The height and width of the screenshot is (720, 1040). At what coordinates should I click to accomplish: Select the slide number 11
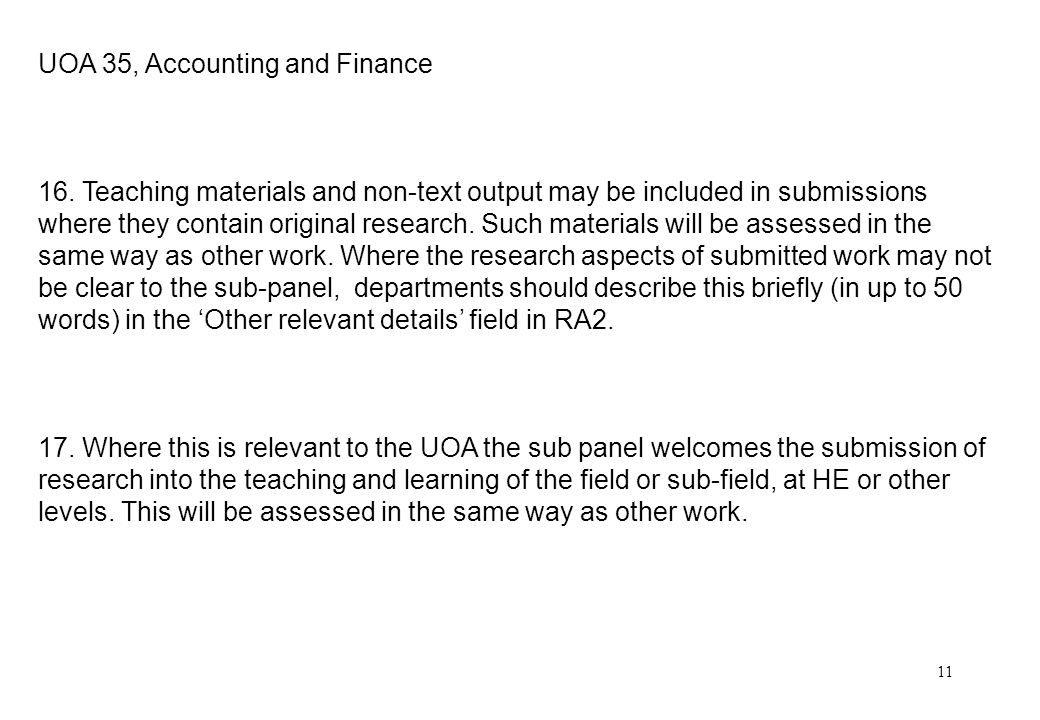click(x=945, y=672)
